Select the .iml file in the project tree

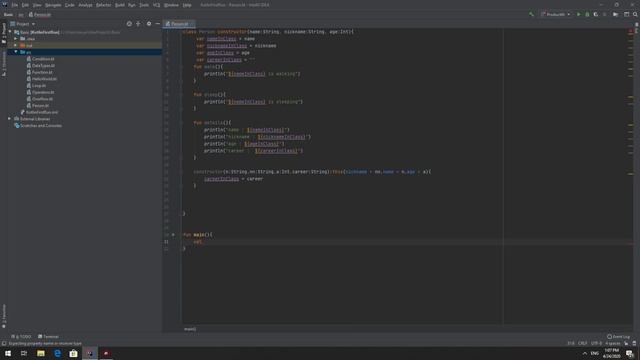coord(42,112)
